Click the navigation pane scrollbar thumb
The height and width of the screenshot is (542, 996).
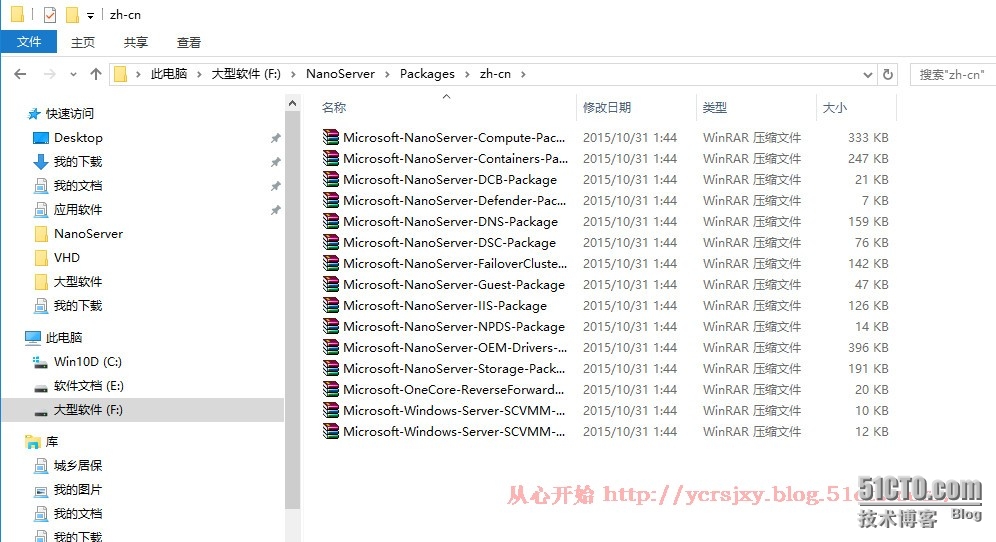[x=292, y=311]
